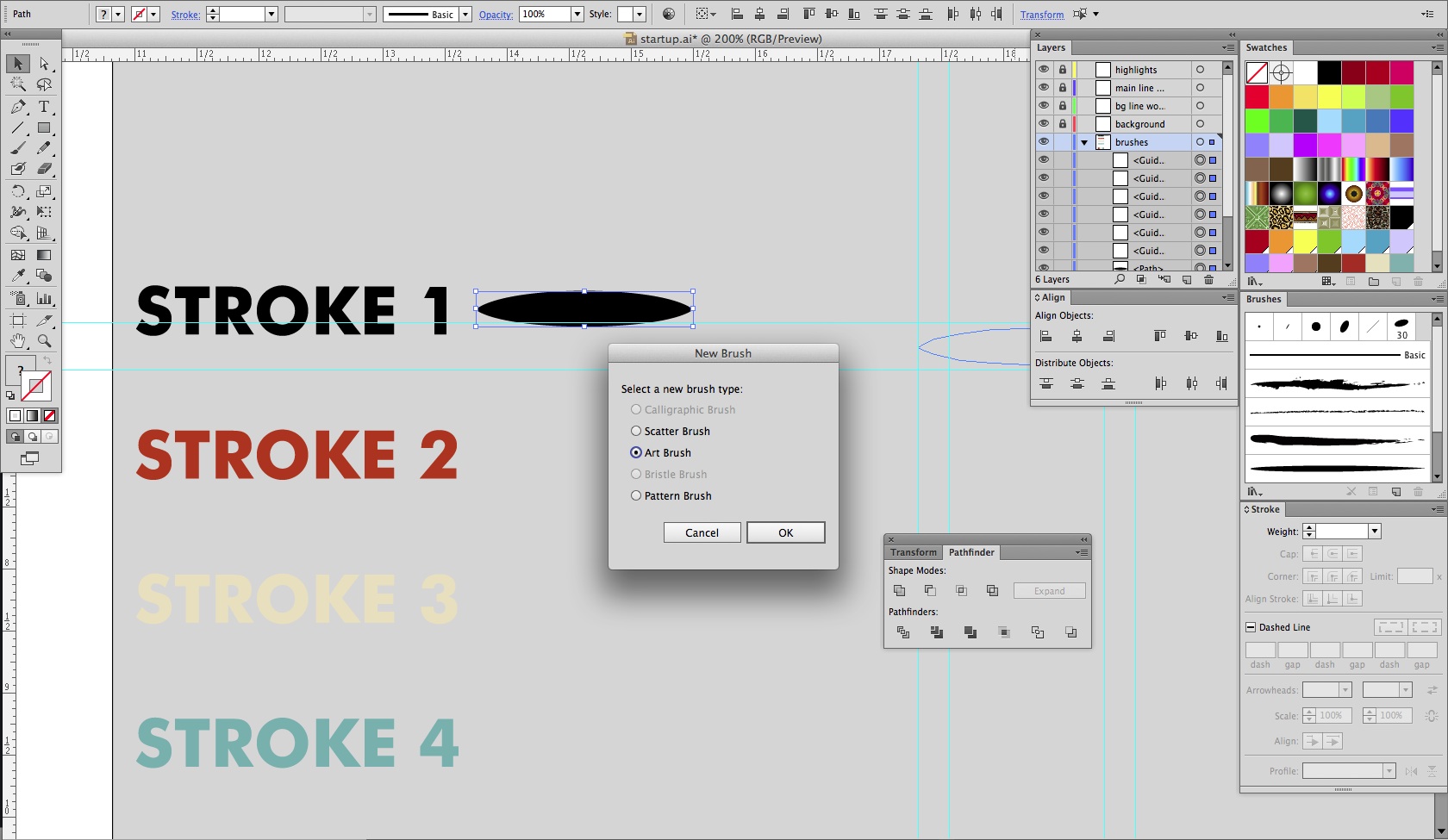The width and height of the screenshot is (1448, 840).
Task: Pick the orange swatch in second swatch row
Action: 1281,96
